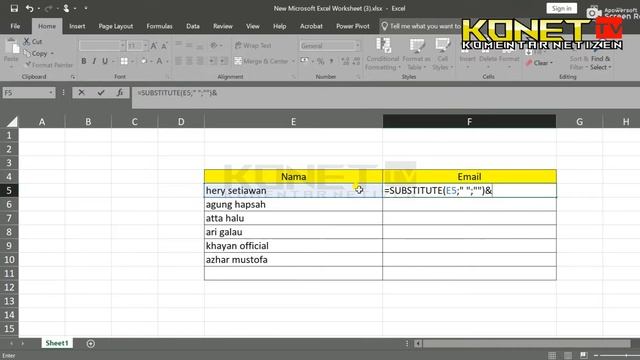Image resolution: width=640 pixels, height=360 pixels.
Task: Click cell 'khayan official'
Action: 293,246
